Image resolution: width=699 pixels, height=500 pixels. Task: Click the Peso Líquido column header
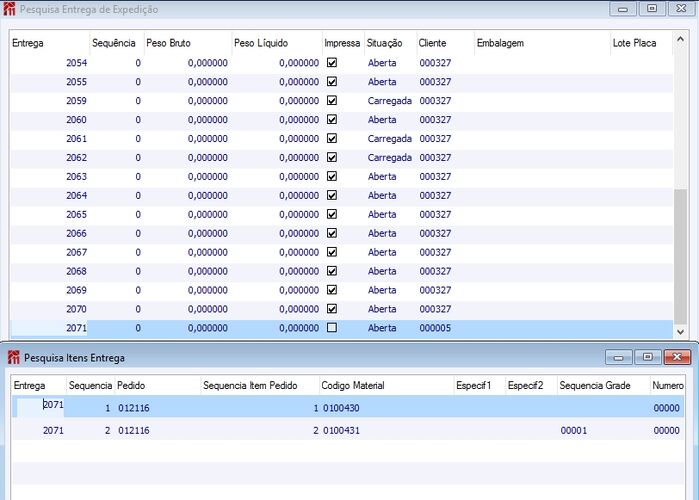[277, 43]
